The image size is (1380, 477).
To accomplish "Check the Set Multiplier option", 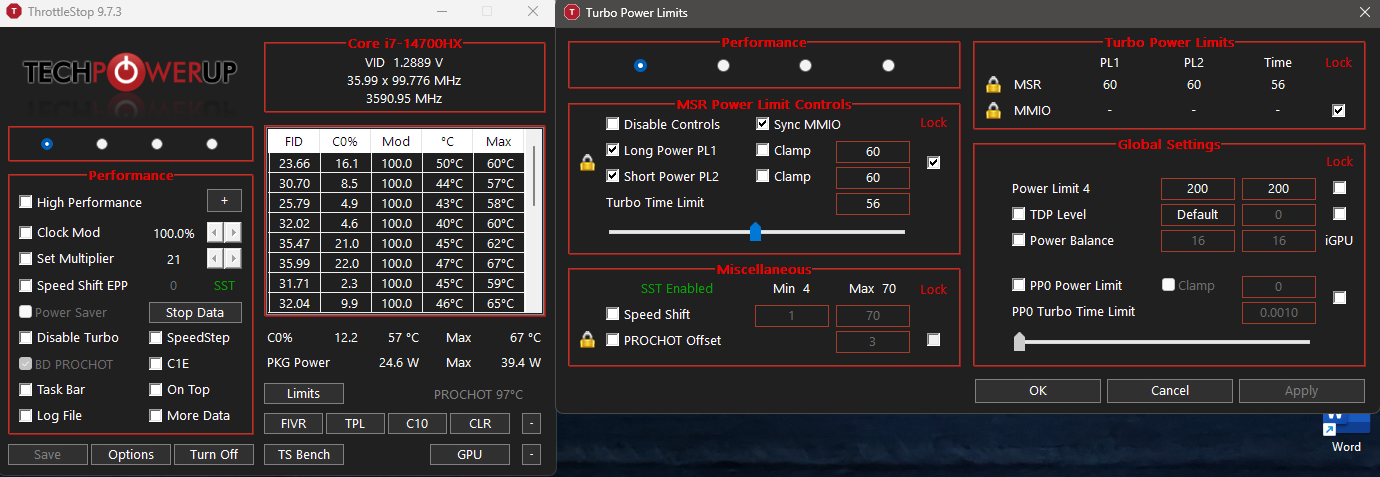I will point(26,258).
